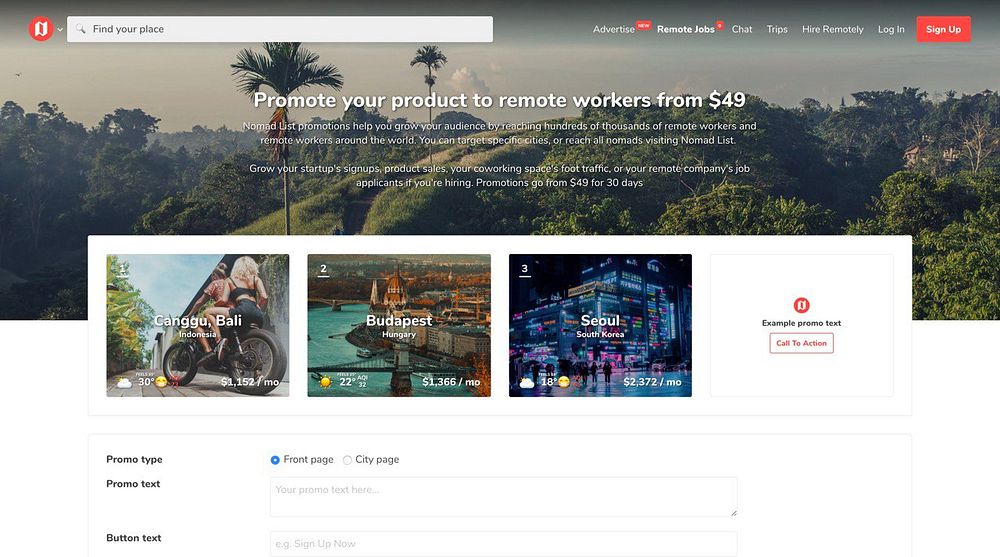Click the $2,372 / mo price on Seoul
The image size is (1000, 557).
pos(652,382)
